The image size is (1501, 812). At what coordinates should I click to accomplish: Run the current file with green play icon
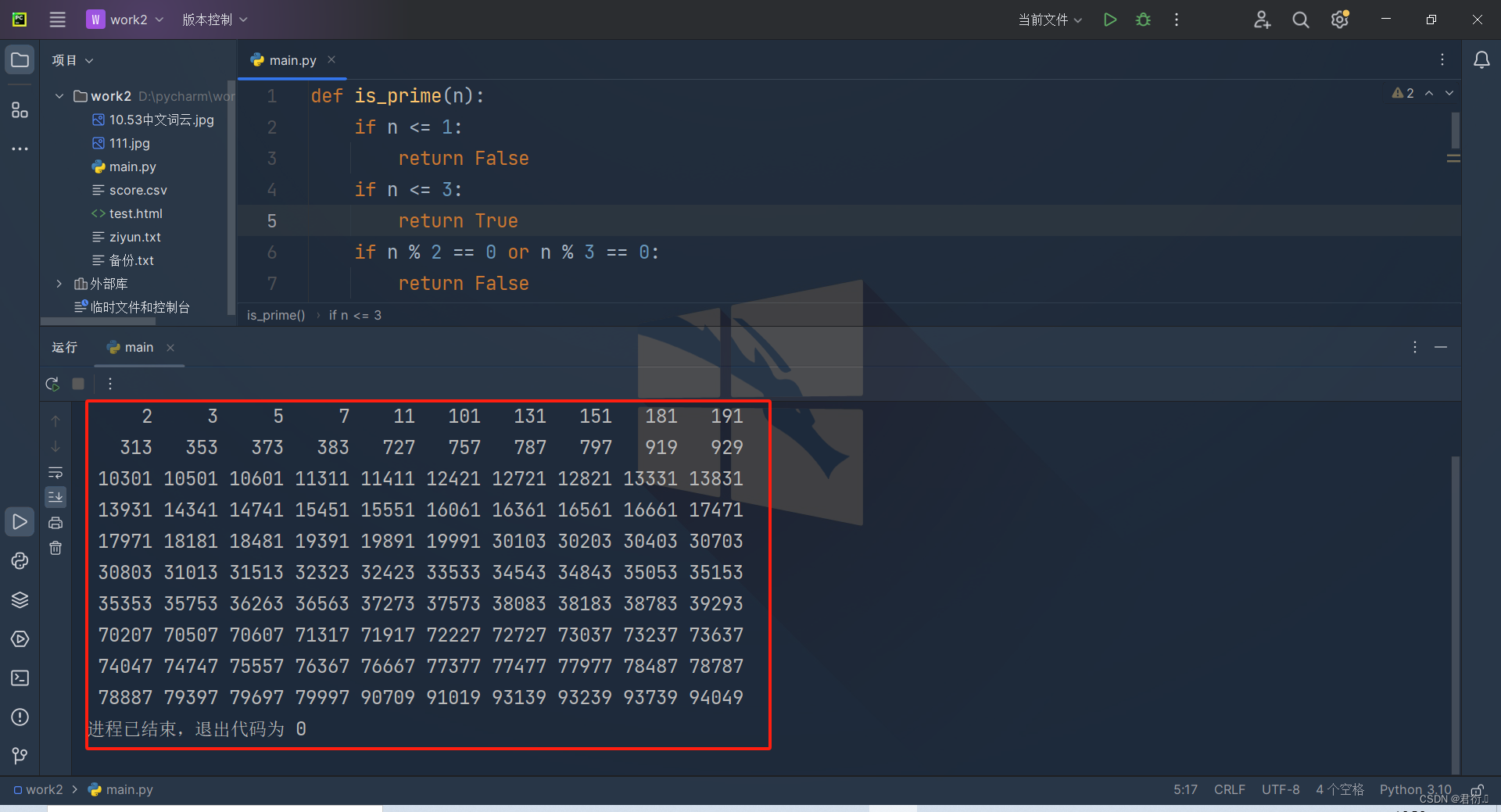point(1110,20)
